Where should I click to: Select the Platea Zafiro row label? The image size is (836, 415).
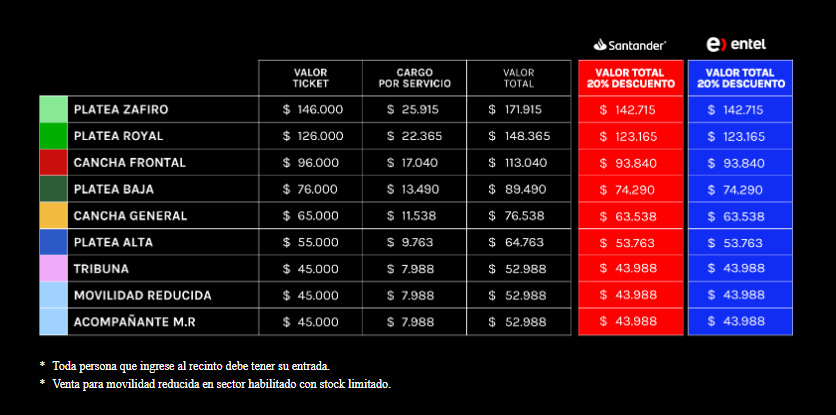tap(121, 109)
